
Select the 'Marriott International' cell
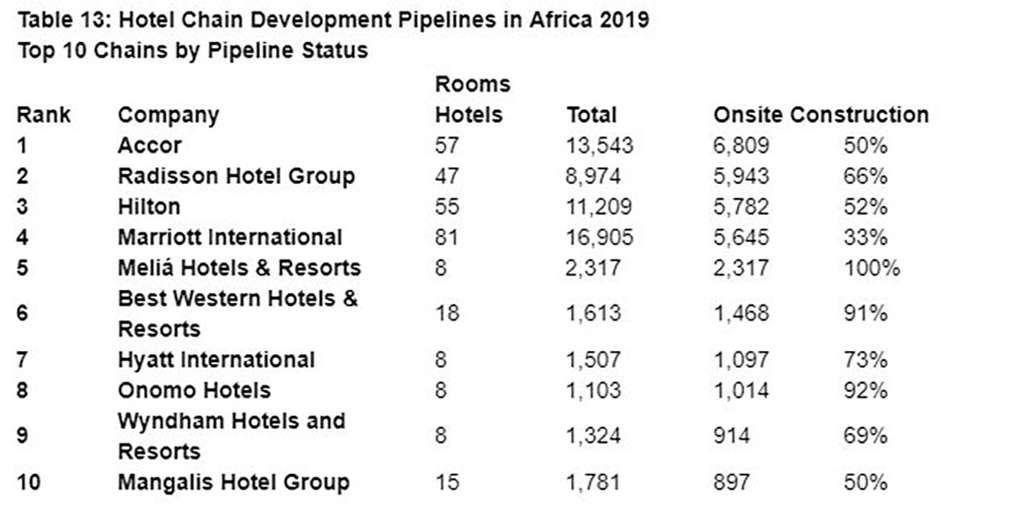230,238
